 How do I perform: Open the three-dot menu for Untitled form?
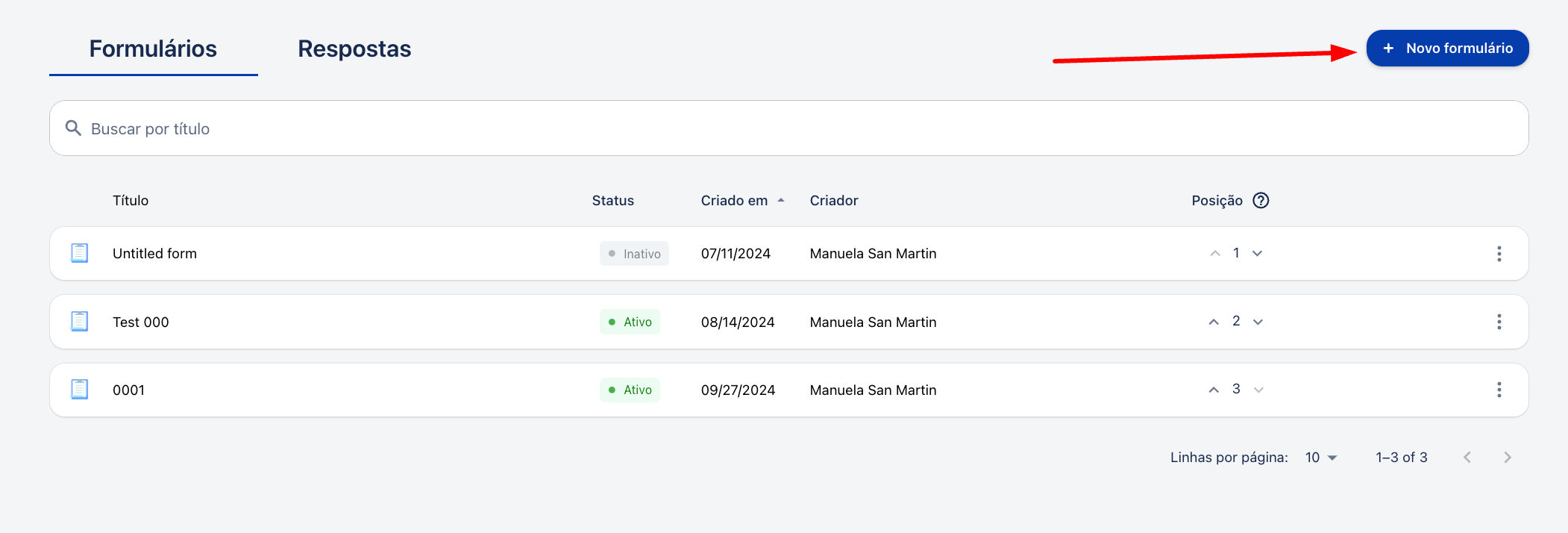click(x=1499, y=254)
